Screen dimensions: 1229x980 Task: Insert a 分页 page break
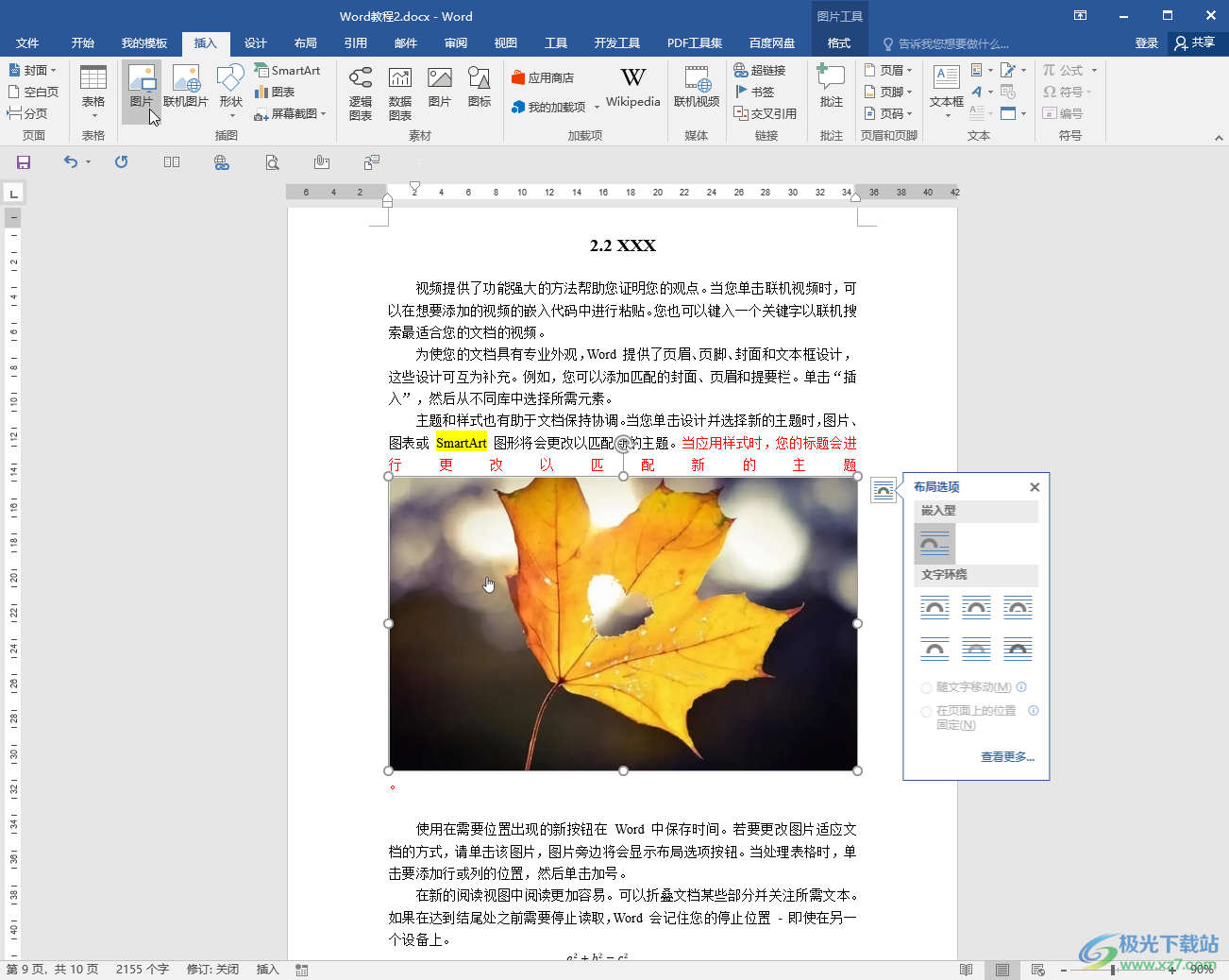tap(26, 113)
